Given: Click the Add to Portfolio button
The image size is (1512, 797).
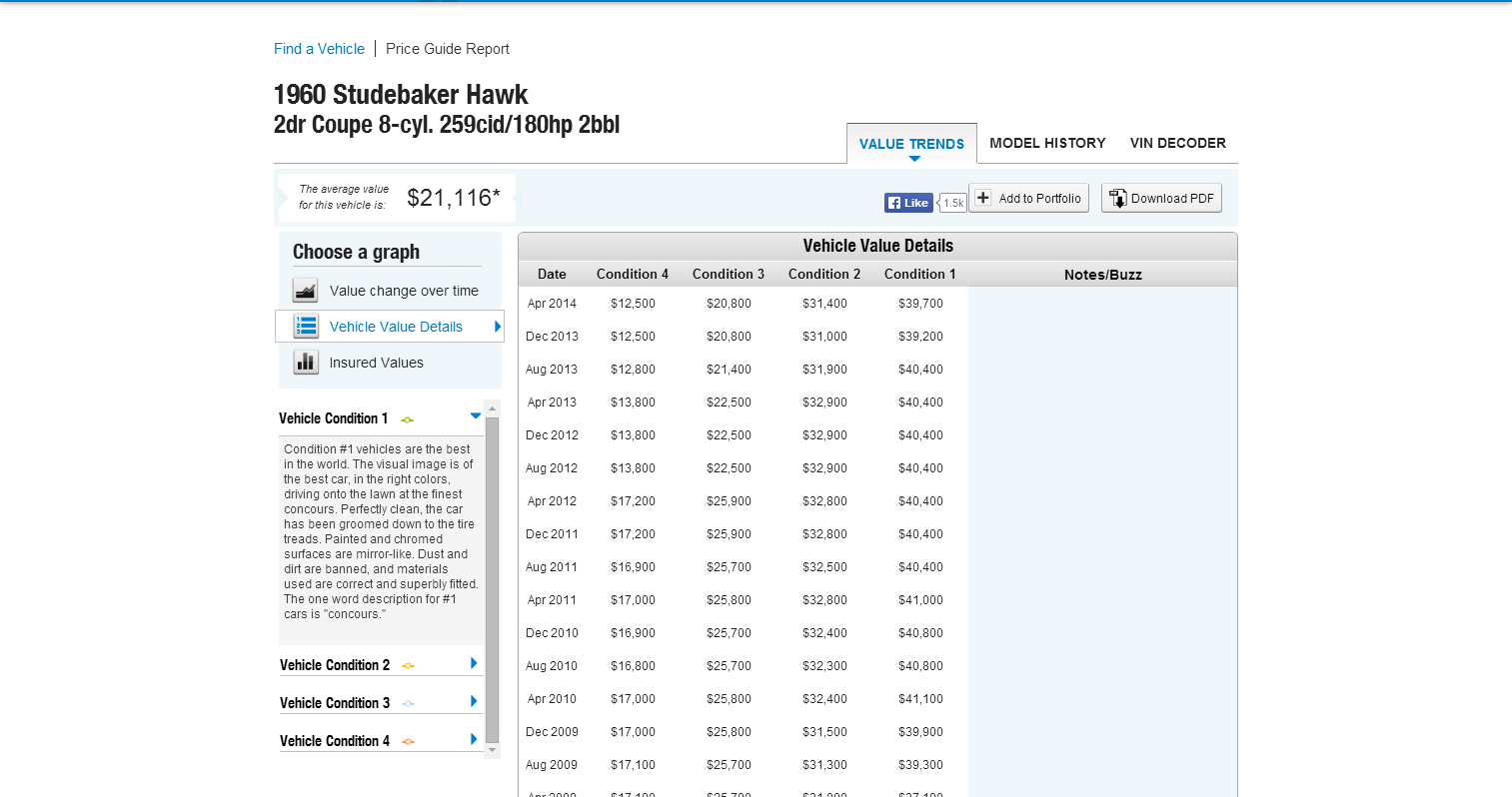Looking at the screenshot, I should tap(1028, 198).
